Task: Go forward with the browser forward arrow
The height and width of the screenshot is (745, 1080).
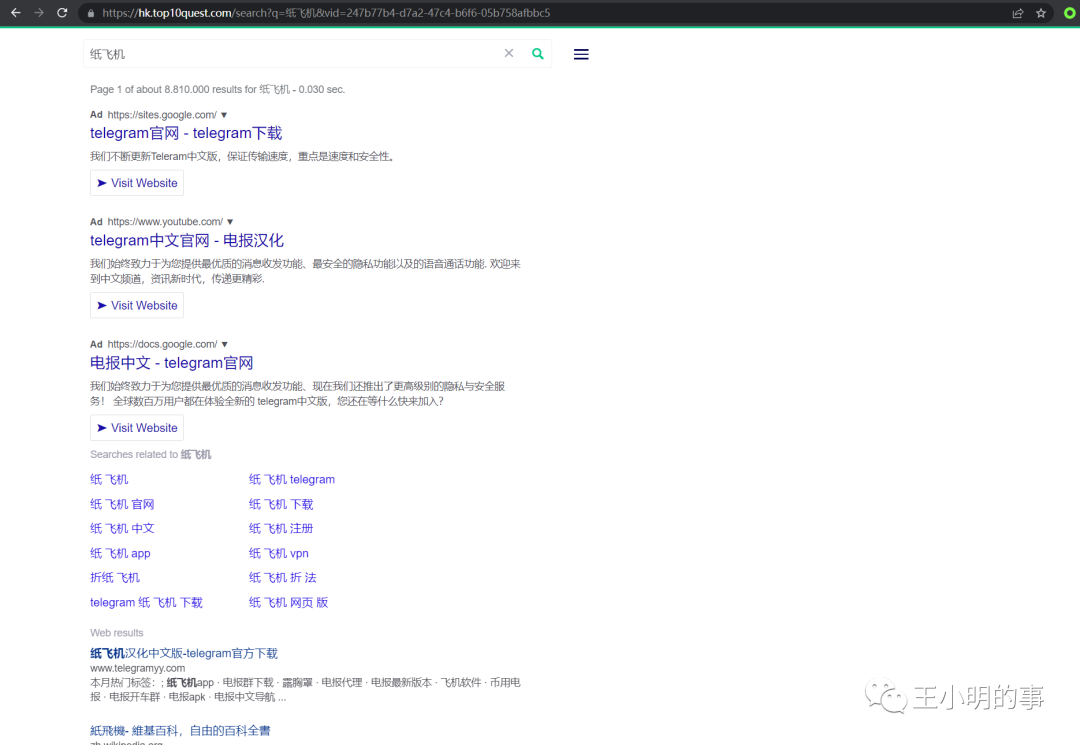Action: pos(39,12)
